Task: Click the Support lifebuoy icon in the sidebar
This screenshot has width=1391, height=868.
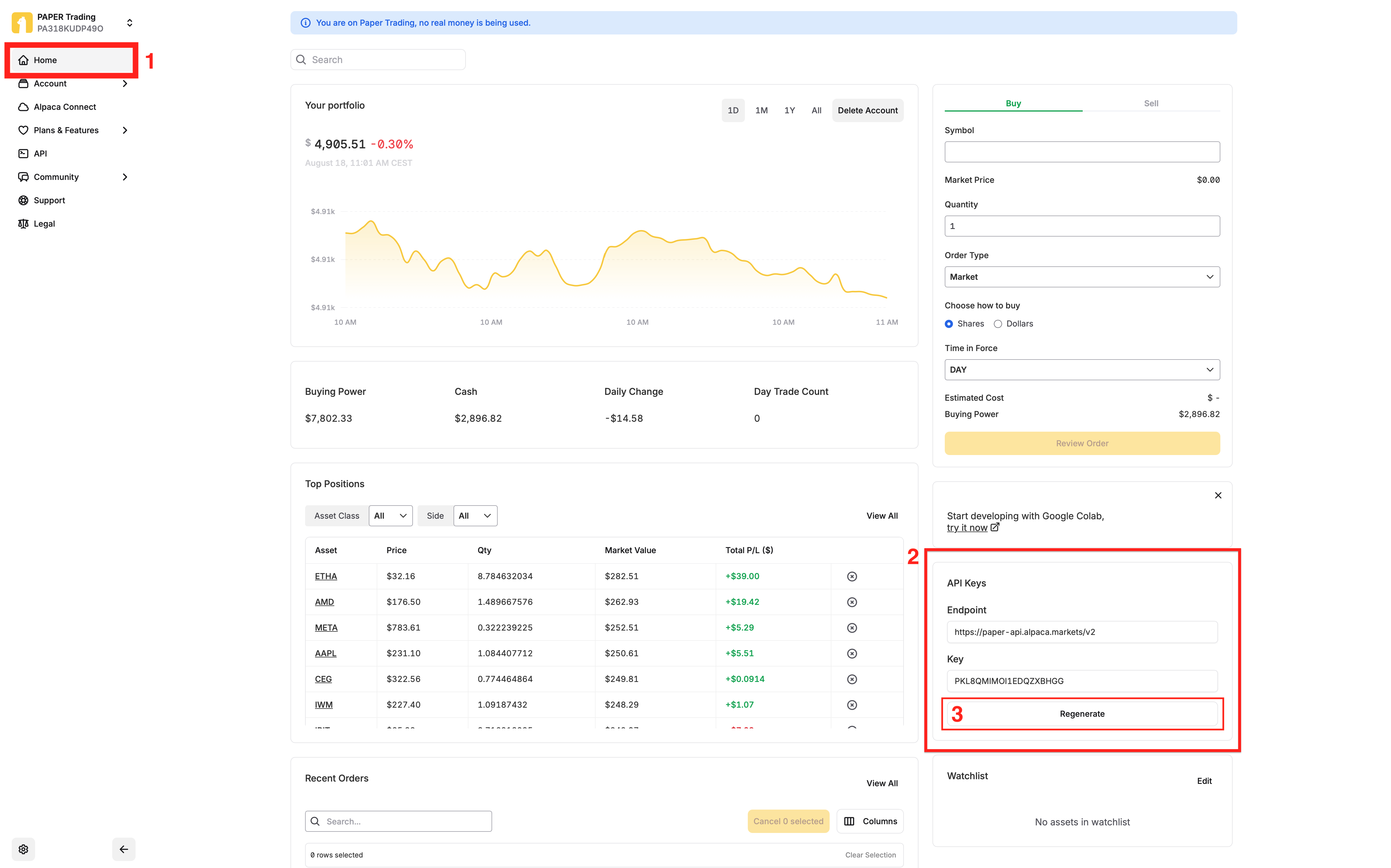Action: tap(23, 200)
